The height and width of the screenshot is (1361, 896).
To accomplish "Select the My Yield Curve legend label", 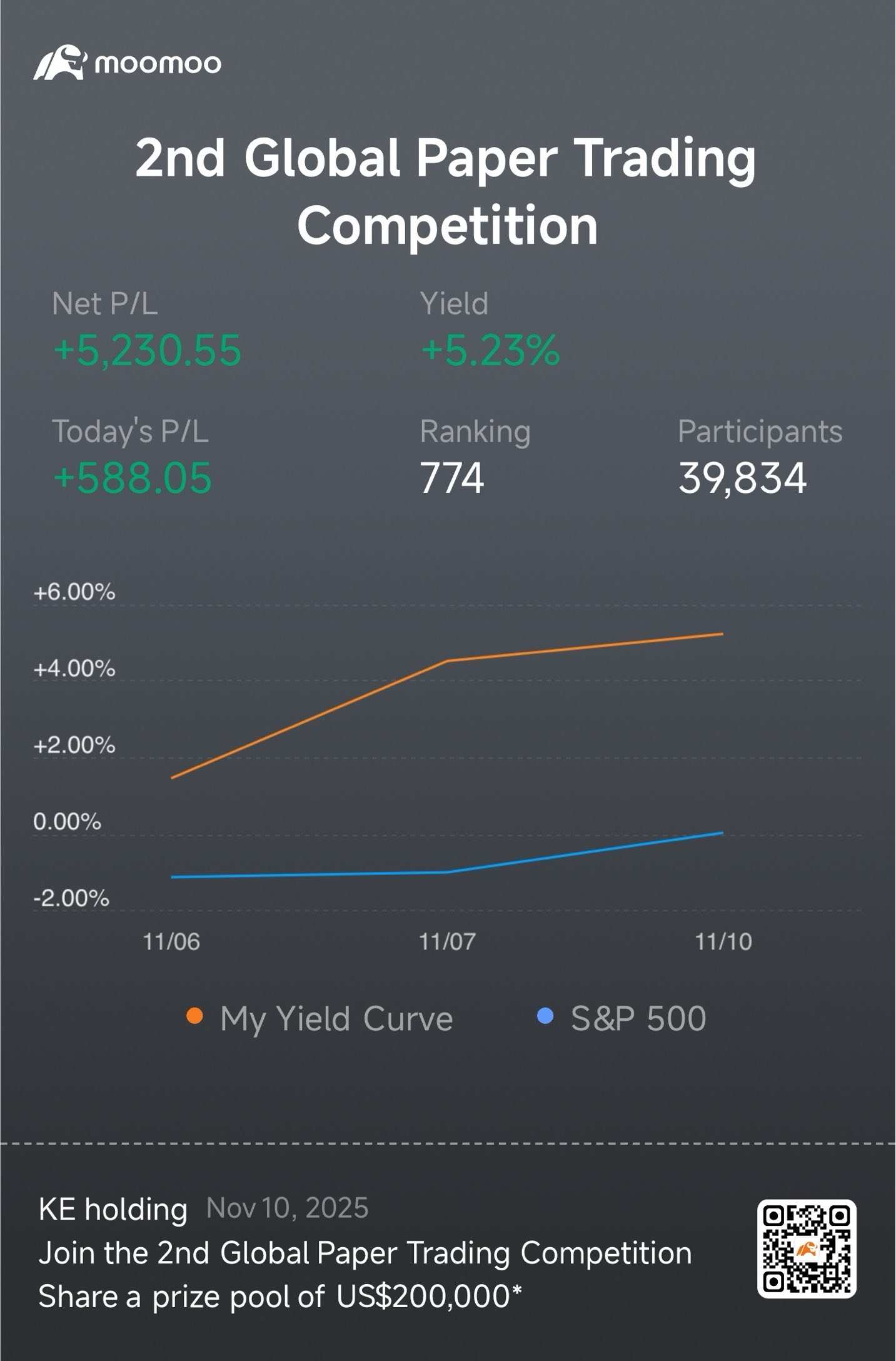I will (x=336, y=1019).
